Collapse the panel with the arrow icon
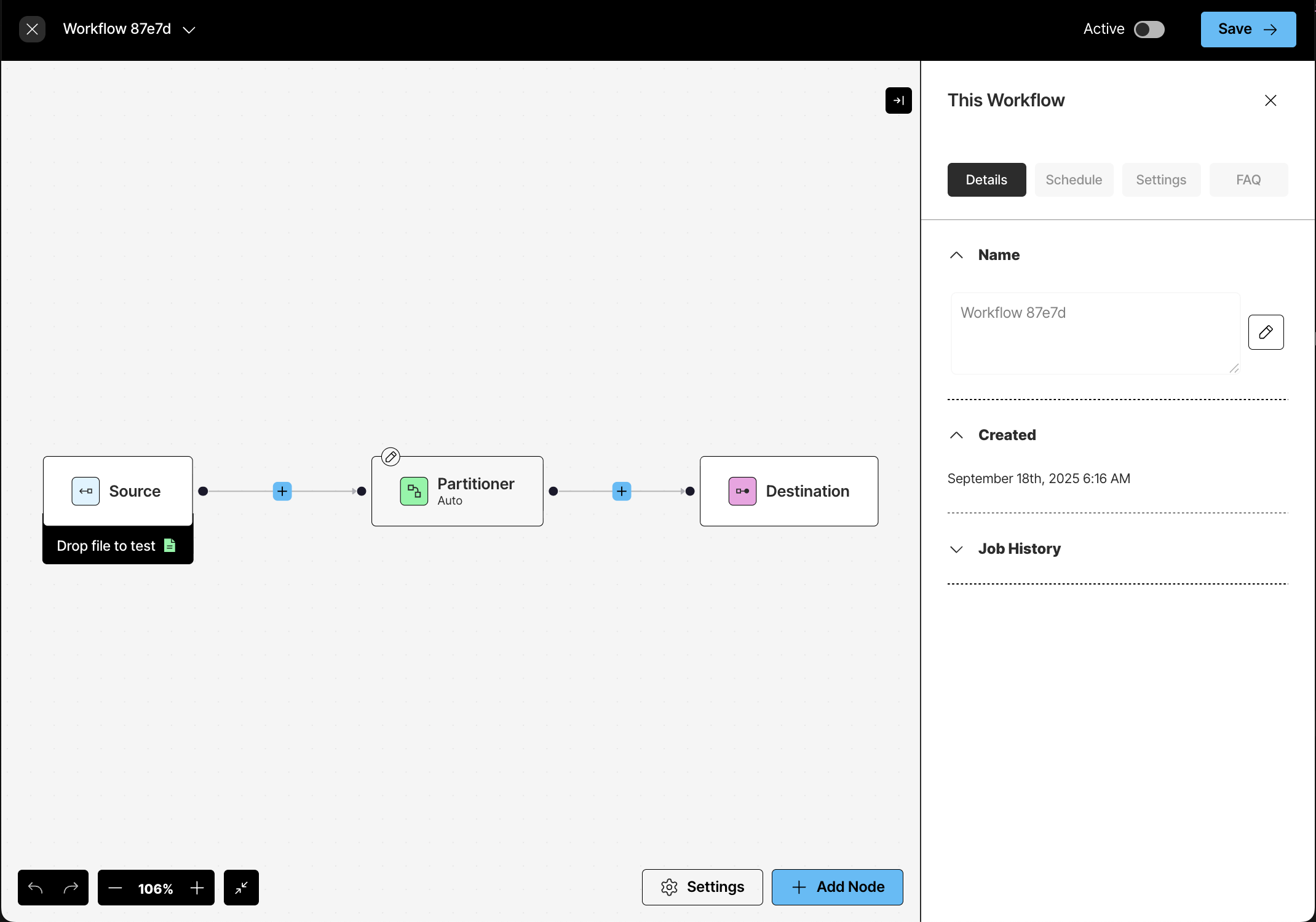Viewport: 1316px width, 922px height. (x=898, y=100)
